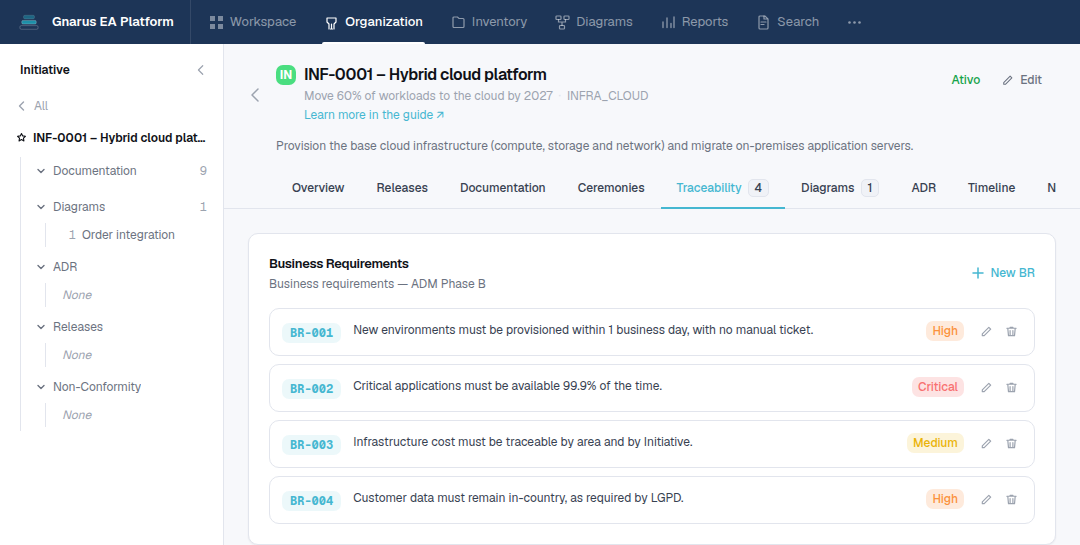Click the Inventory folder icon
Viewport: 1080px width, 545px height.
tap(458, 22)
